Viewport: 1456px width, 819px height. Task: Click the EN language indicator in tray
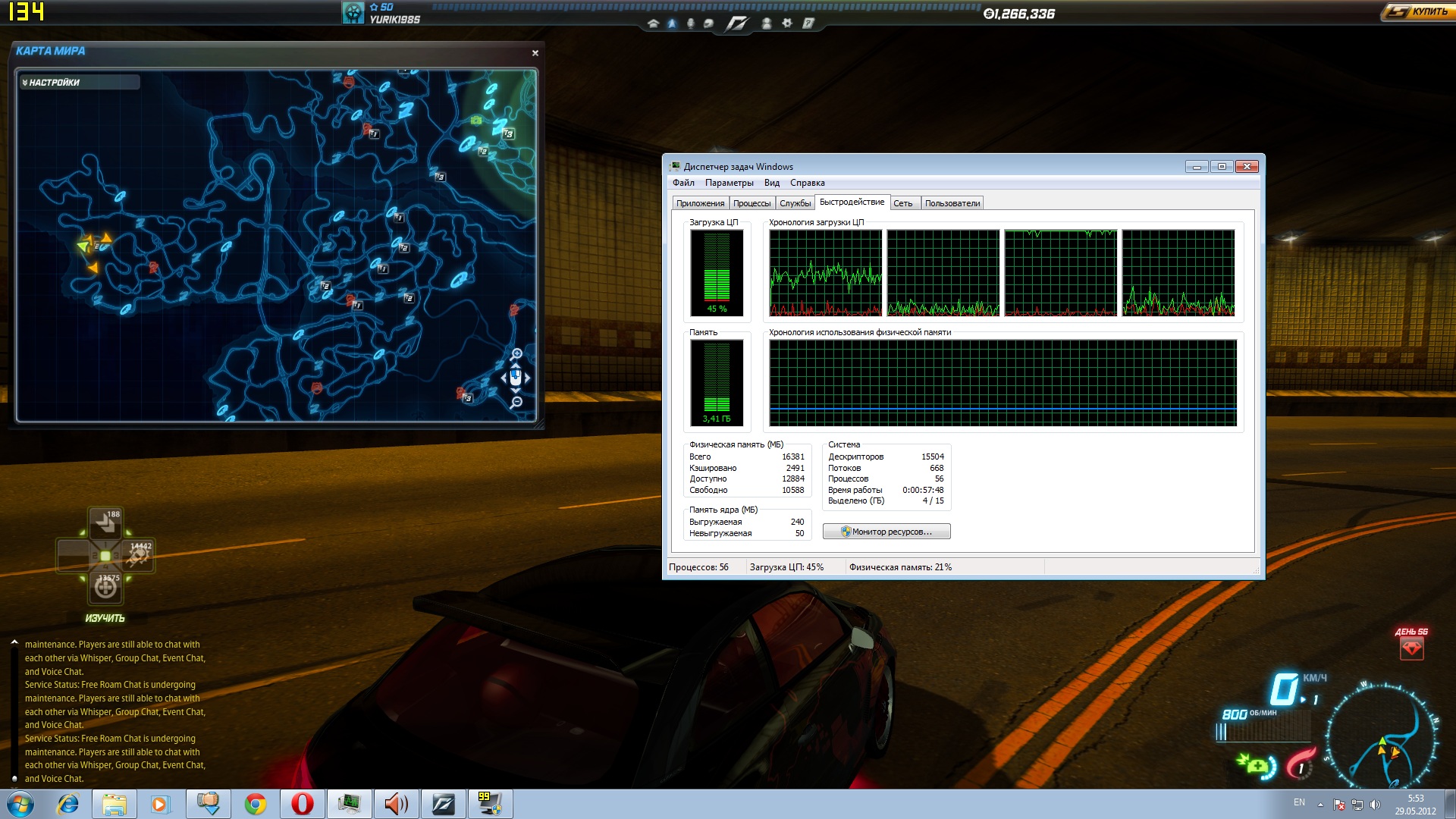point(1299,802)
